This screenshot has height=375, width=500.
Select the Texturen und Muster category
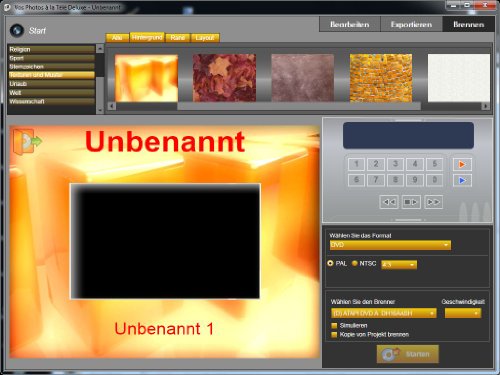click(52, 75)
